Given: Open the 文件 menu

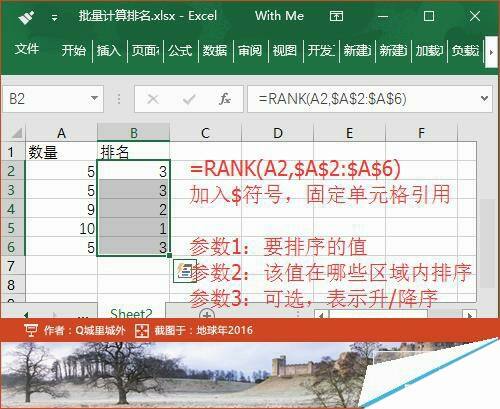Looking at the screenshot, I should [x=27, y=49].
